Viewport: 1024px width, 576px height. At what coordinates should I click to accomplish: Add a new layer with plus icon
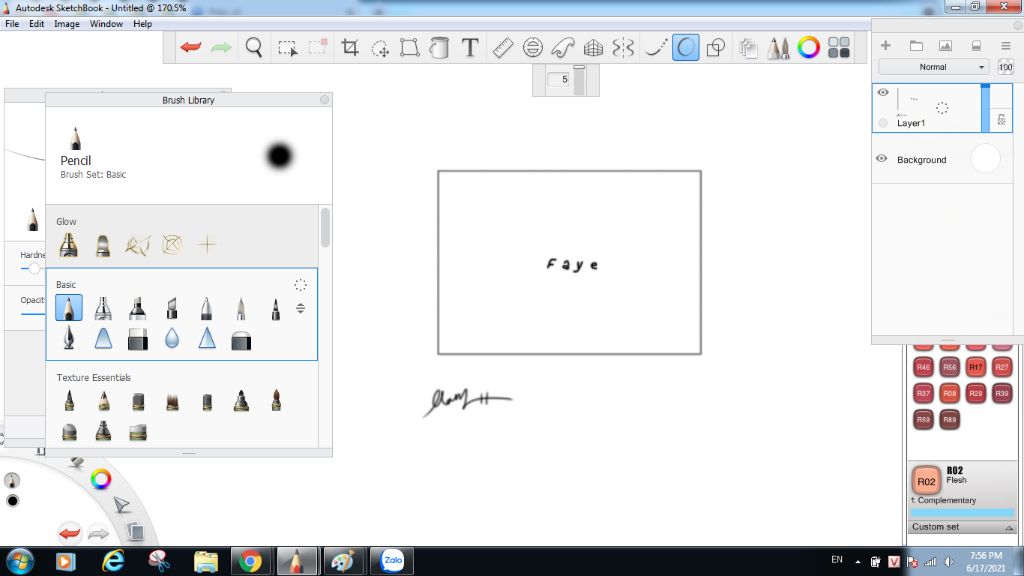tap(886, 45)
